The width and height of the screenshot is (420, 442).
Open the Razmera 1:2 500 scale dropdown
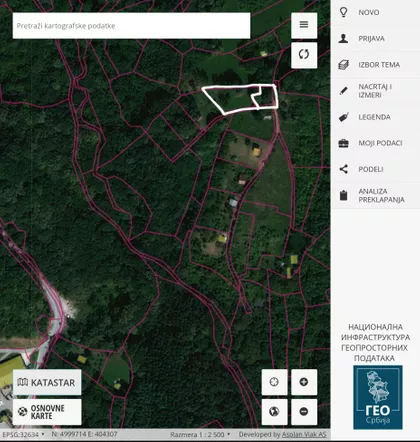tap(200, 435)
